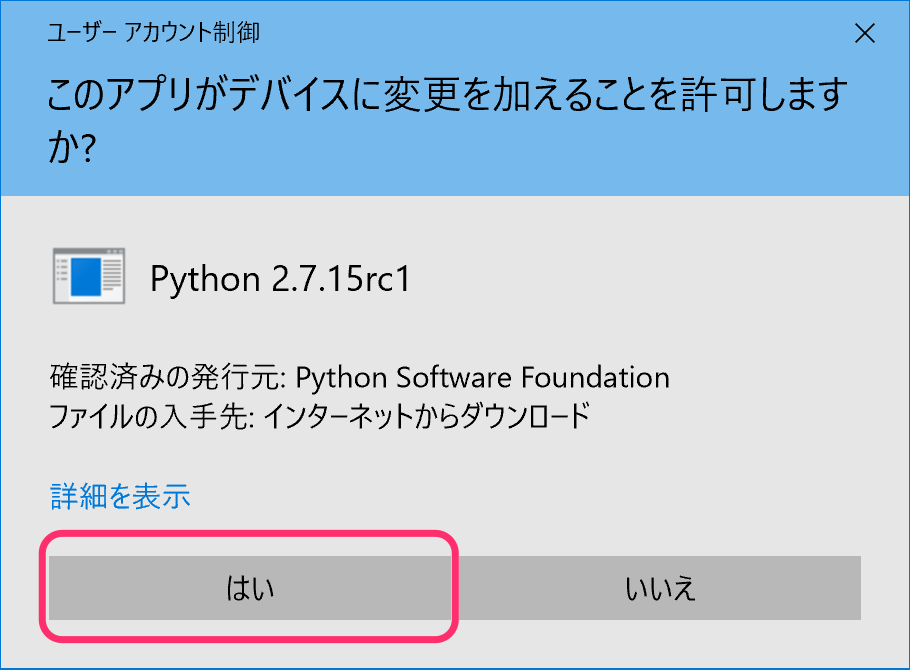Select the blue page graphic inside app icon
This screenshot has width=910, height=670.
tap(85, 277)
